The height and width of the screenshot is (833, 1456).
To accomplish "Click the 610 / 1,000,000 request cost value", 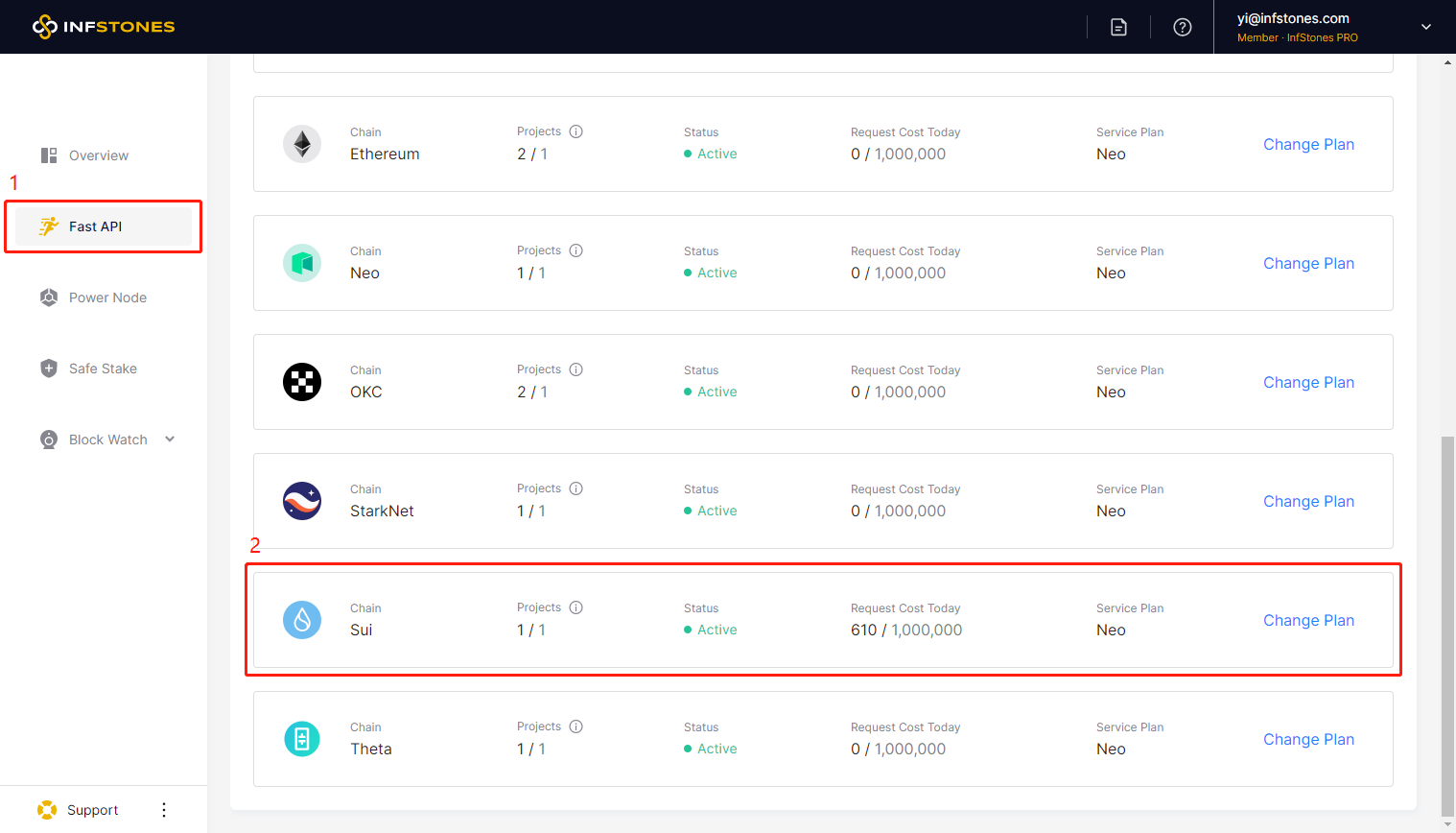I will 906,631.
